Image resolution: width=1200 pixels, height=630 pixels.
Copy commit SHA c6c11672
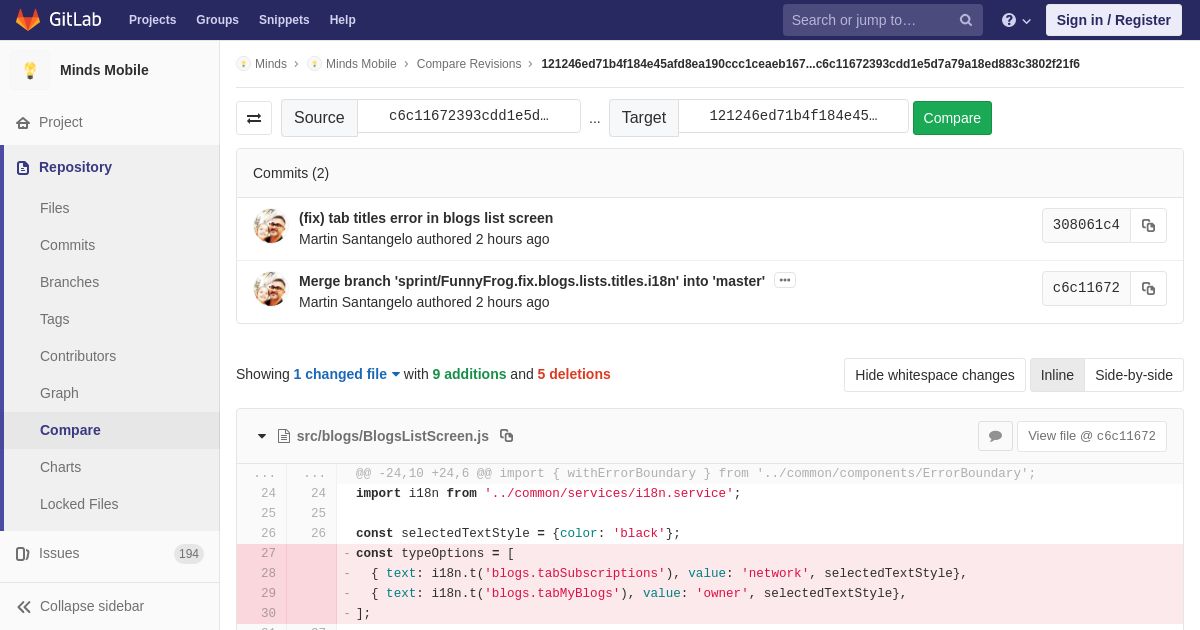tap(1149, 288)
